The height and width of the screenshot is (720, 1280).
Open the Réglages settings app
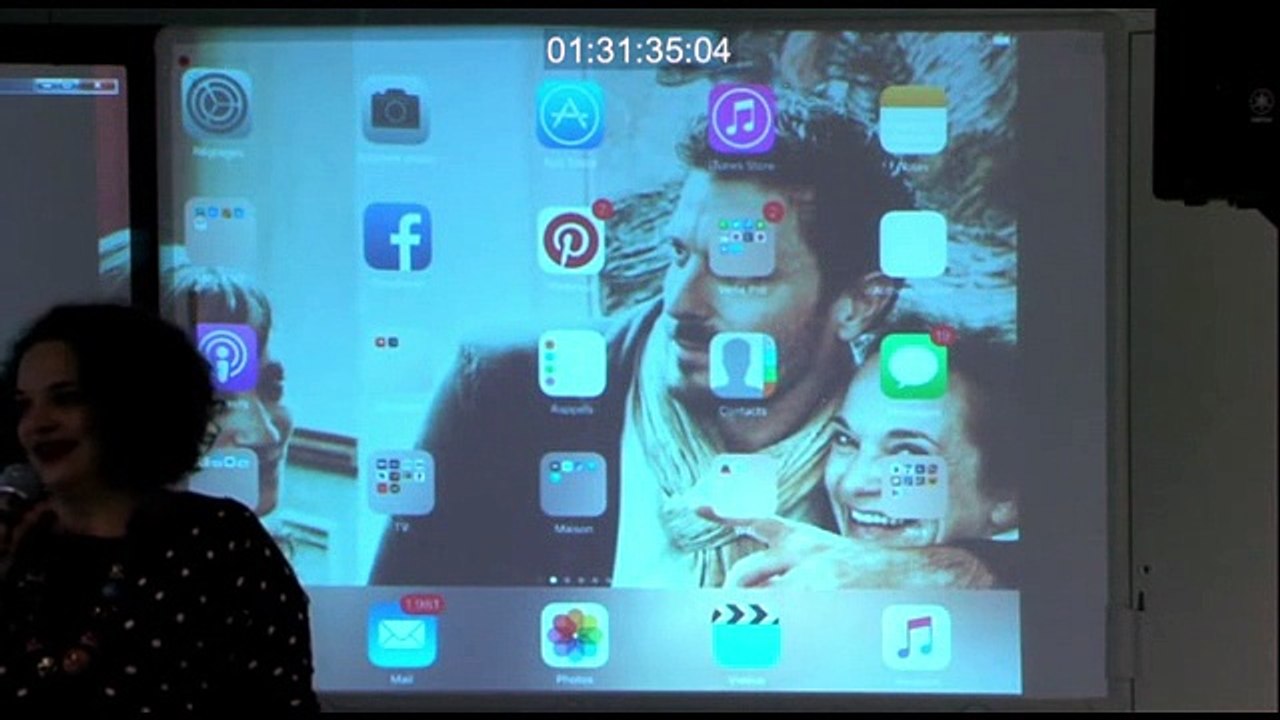[217, 104]
